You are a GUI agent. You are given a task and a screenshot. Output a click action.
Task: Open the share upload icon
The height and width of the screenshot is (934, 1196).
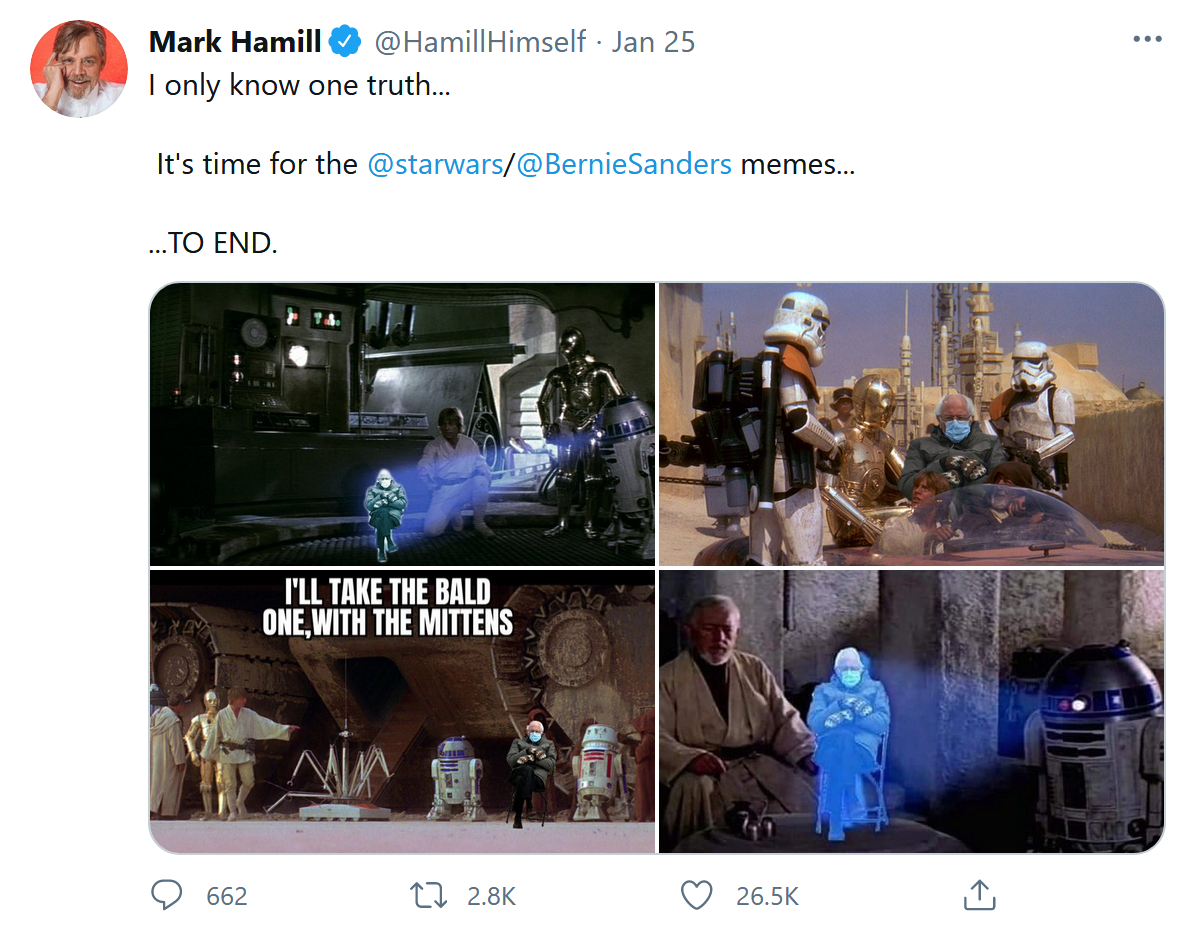tap(978, 895)
